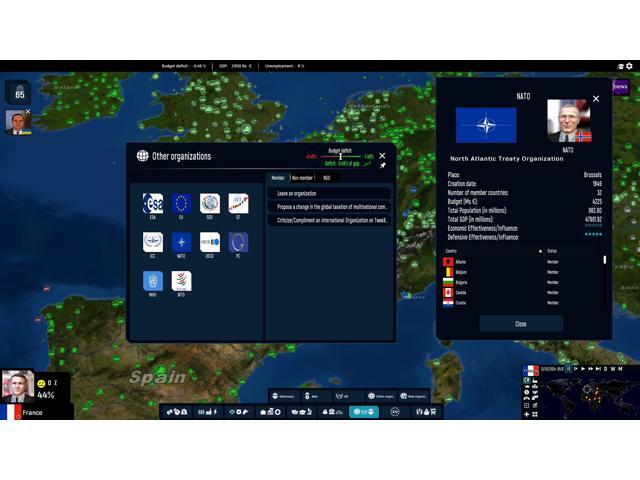The height and width of the screenshot is (480, 640).
Task: Sort member list by Country column
Action: point(494,251)
